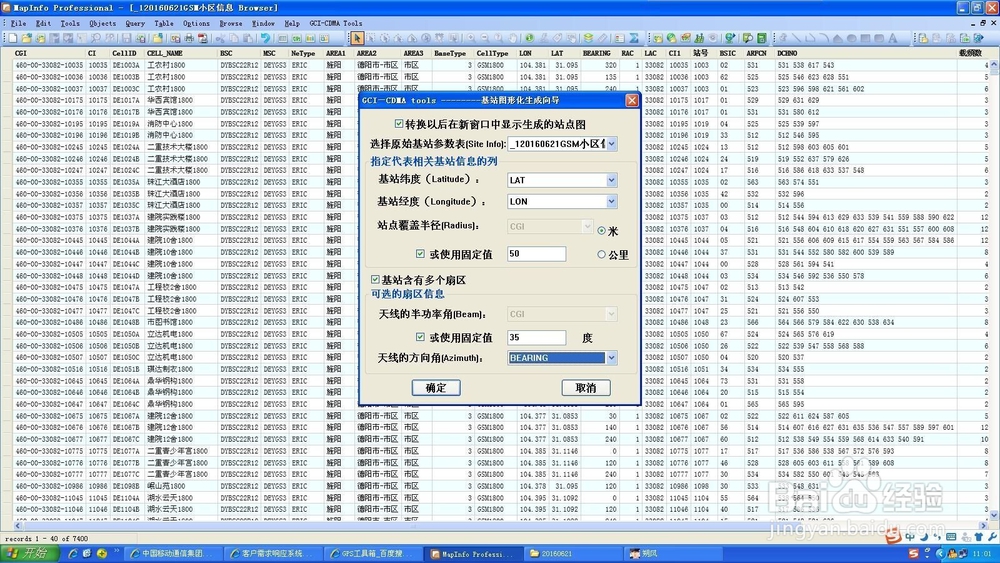Toggle 基站含有多个扇区 checkbox

pyautogui.click(x=375, y=280)
